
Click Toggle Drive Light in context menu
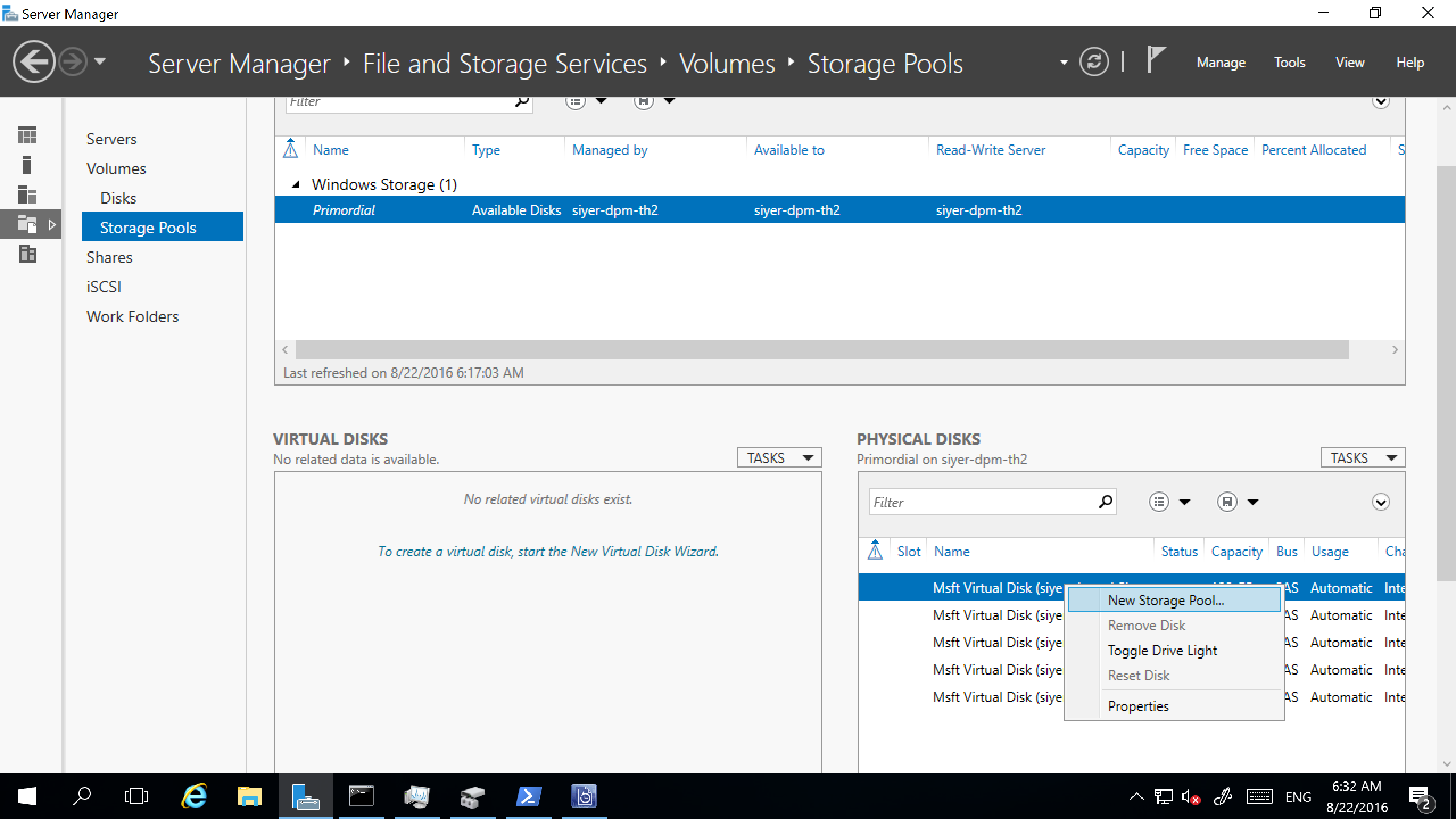tap(1163, 650)
